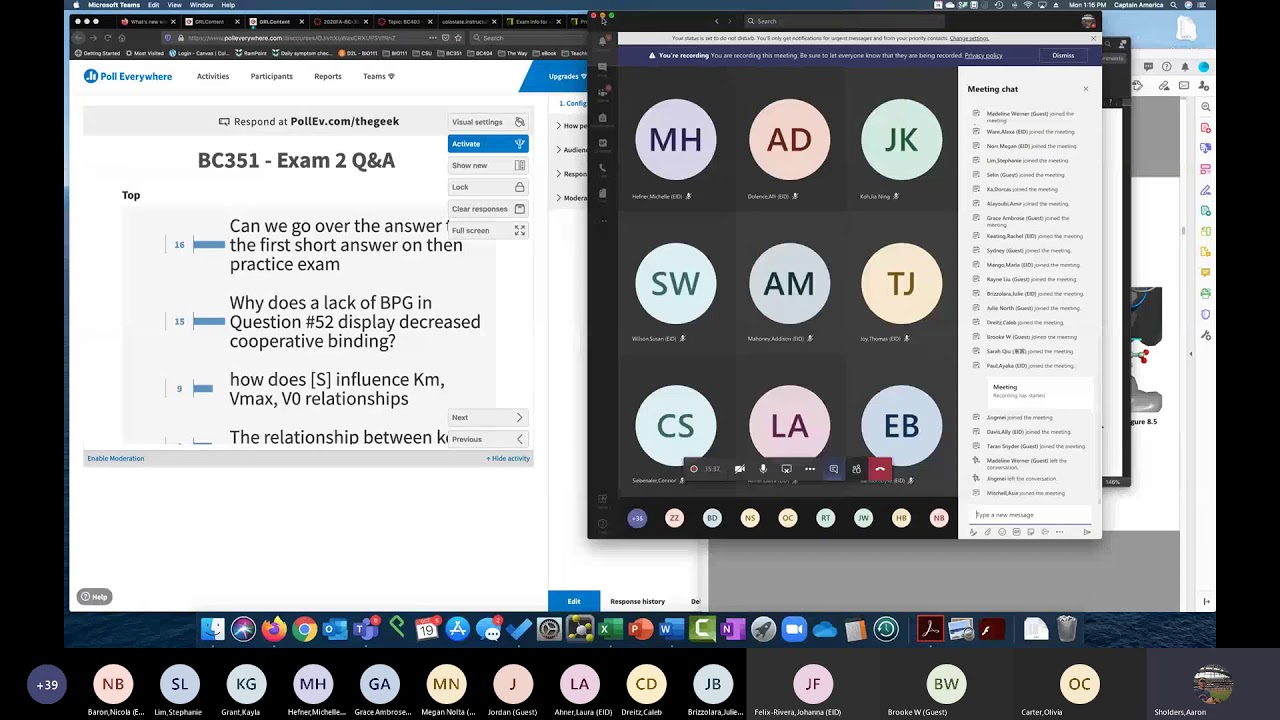Open Chat in the Teams sidebar
Image resolution: width=1280 pixels, height=720 pixels.
[602, 67]
